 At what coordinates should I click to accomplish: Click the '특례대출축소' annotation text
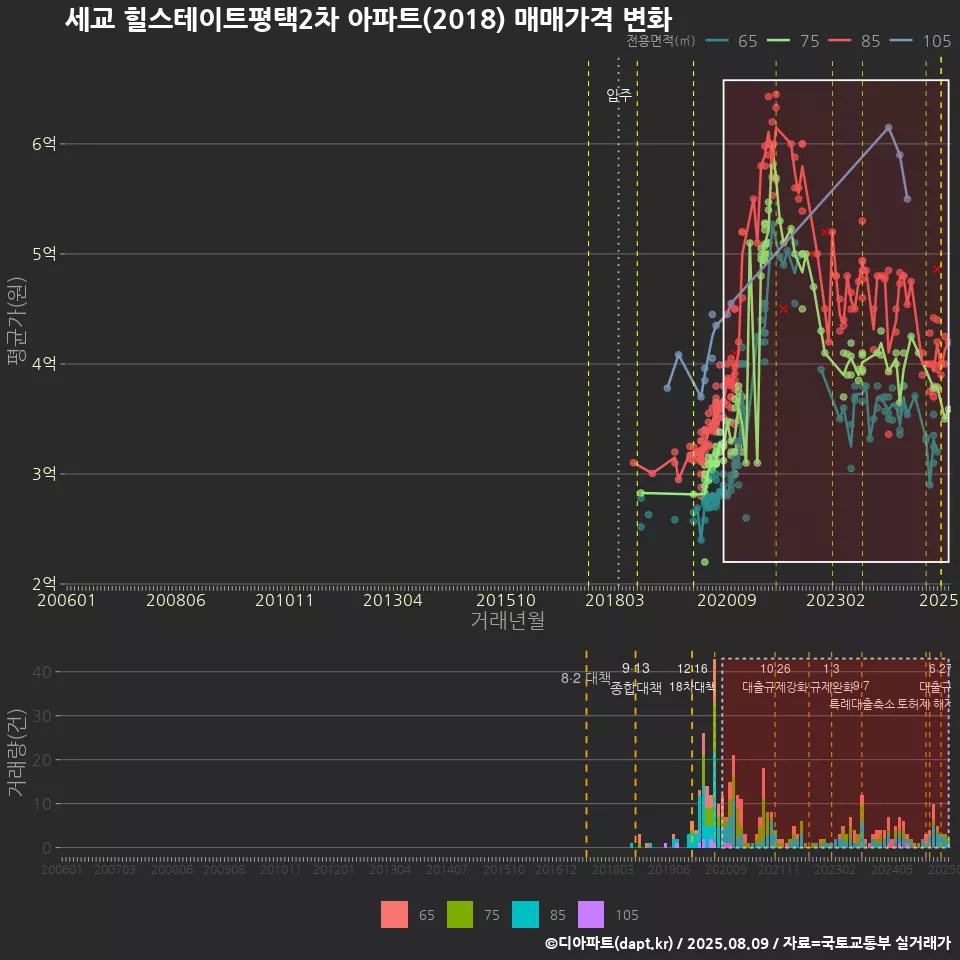pyautogui.click(x=862, y=704)
